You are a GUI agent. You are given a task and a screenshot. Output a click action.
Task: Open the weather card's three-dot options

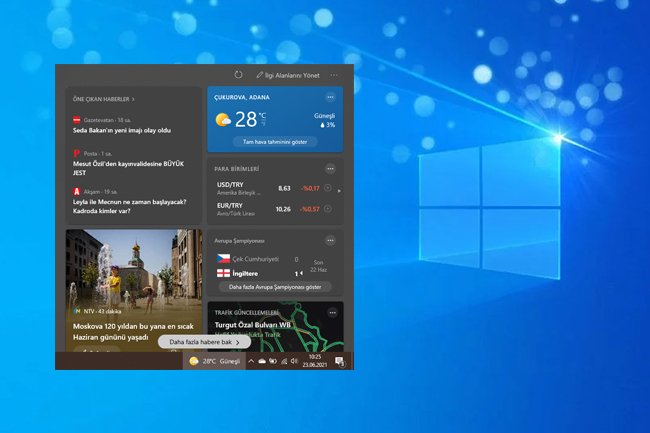click(330, 97)
